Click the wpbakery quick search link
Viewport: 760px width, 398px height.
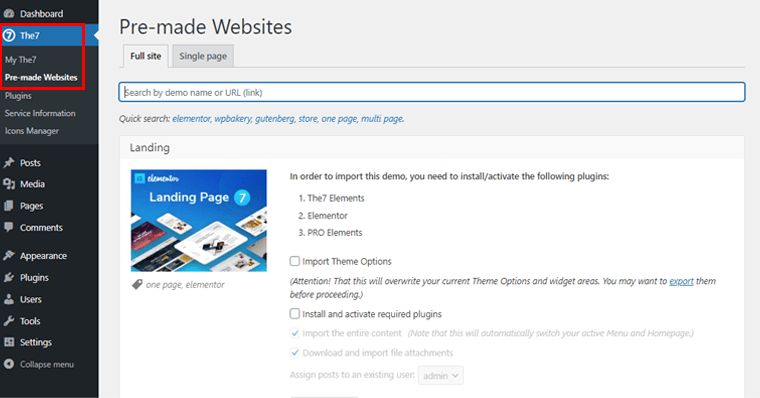233,119
